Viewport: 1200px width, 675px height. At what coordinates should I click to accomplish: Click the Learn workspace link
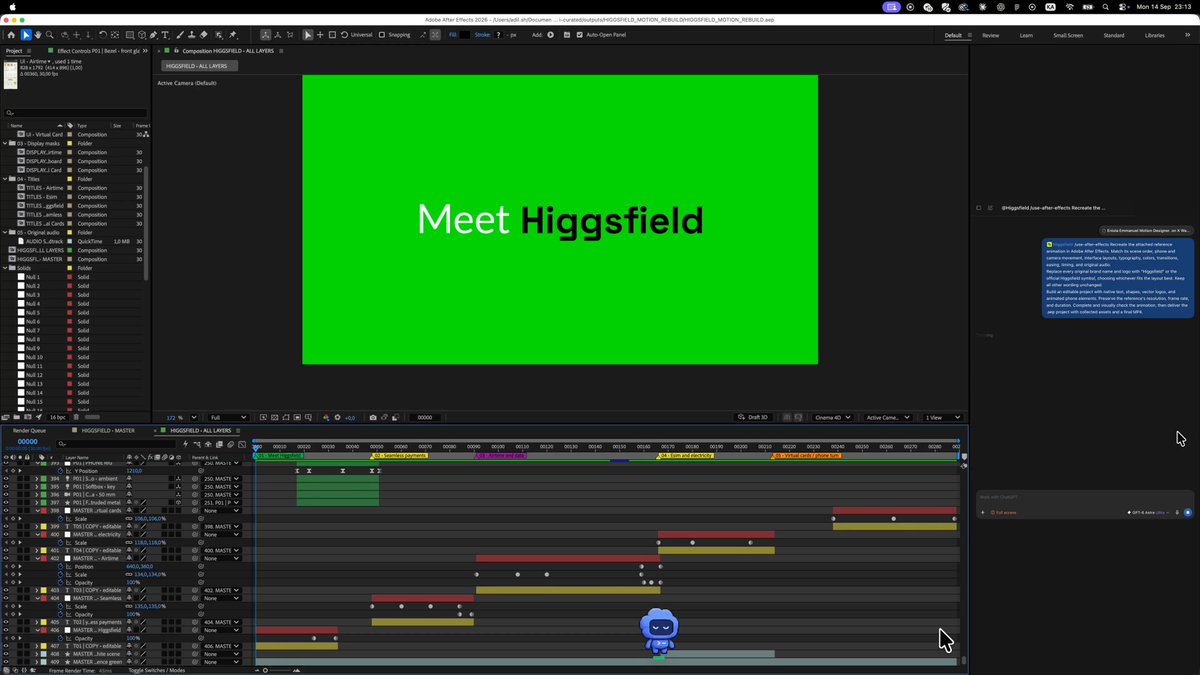(1026, 35)
